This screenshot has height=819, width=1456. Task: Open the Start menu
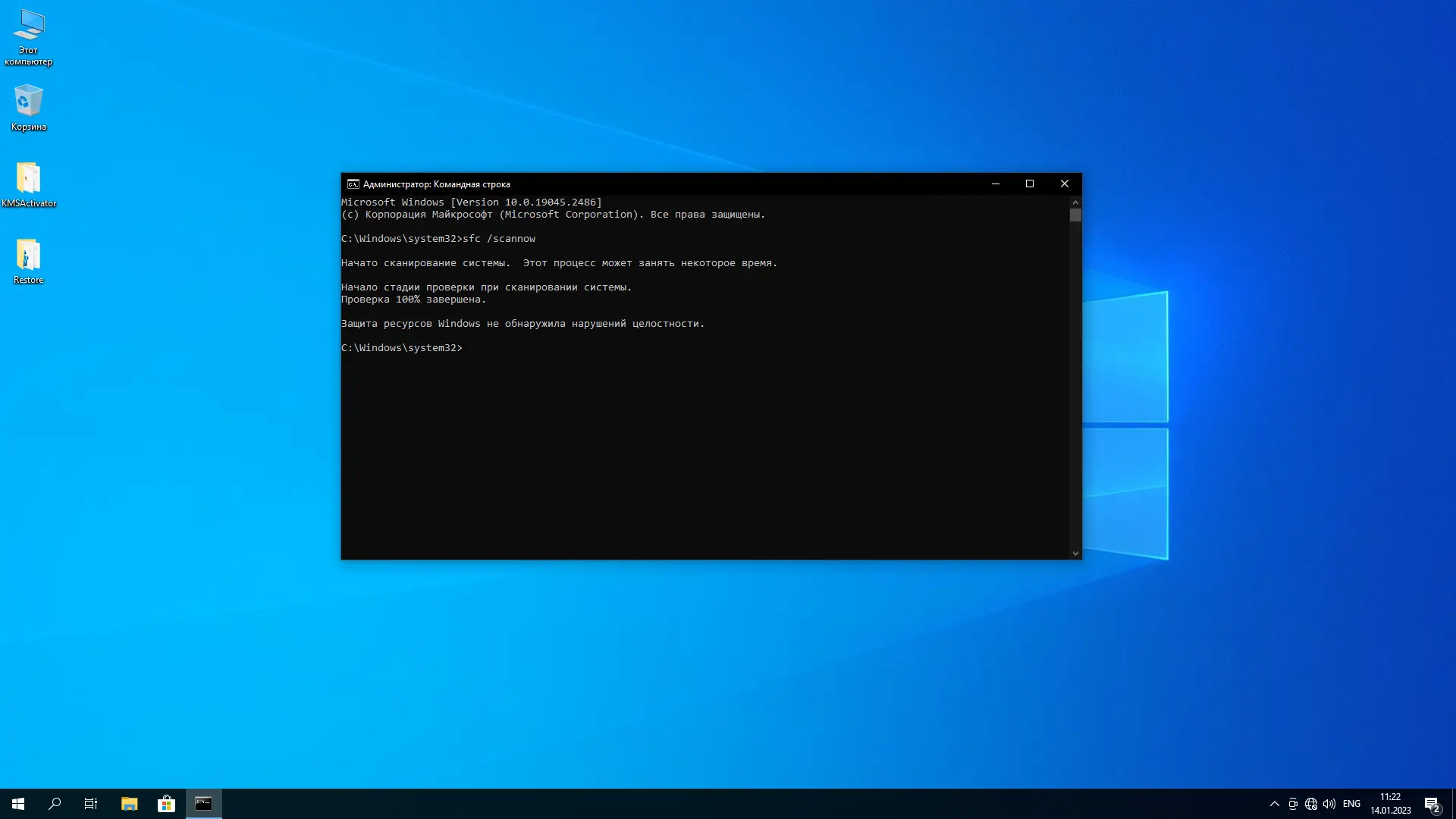click(x=17, y=803)
